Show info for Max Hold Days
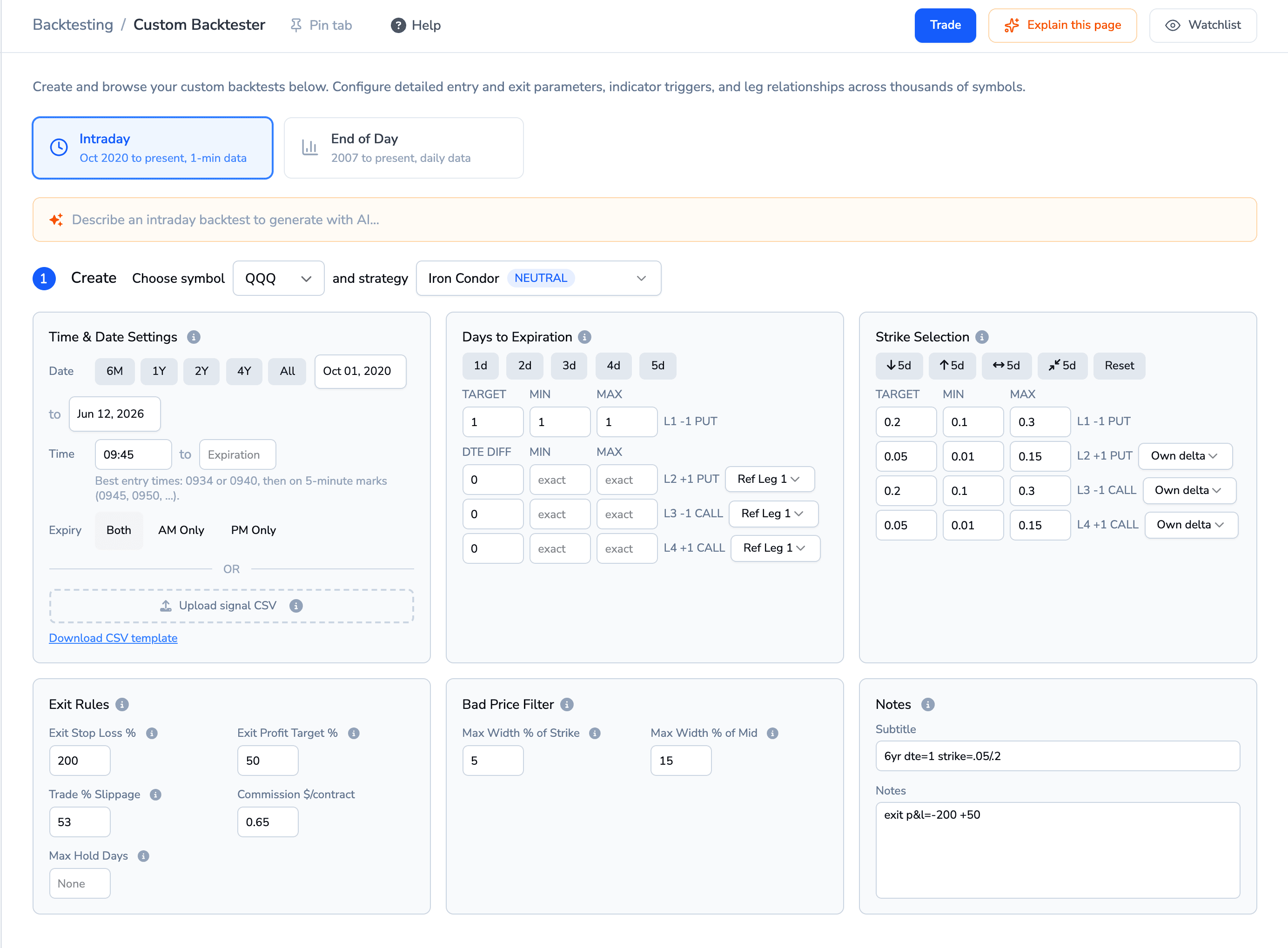The height and width of the screenshot is (948, 1288). 143,856
